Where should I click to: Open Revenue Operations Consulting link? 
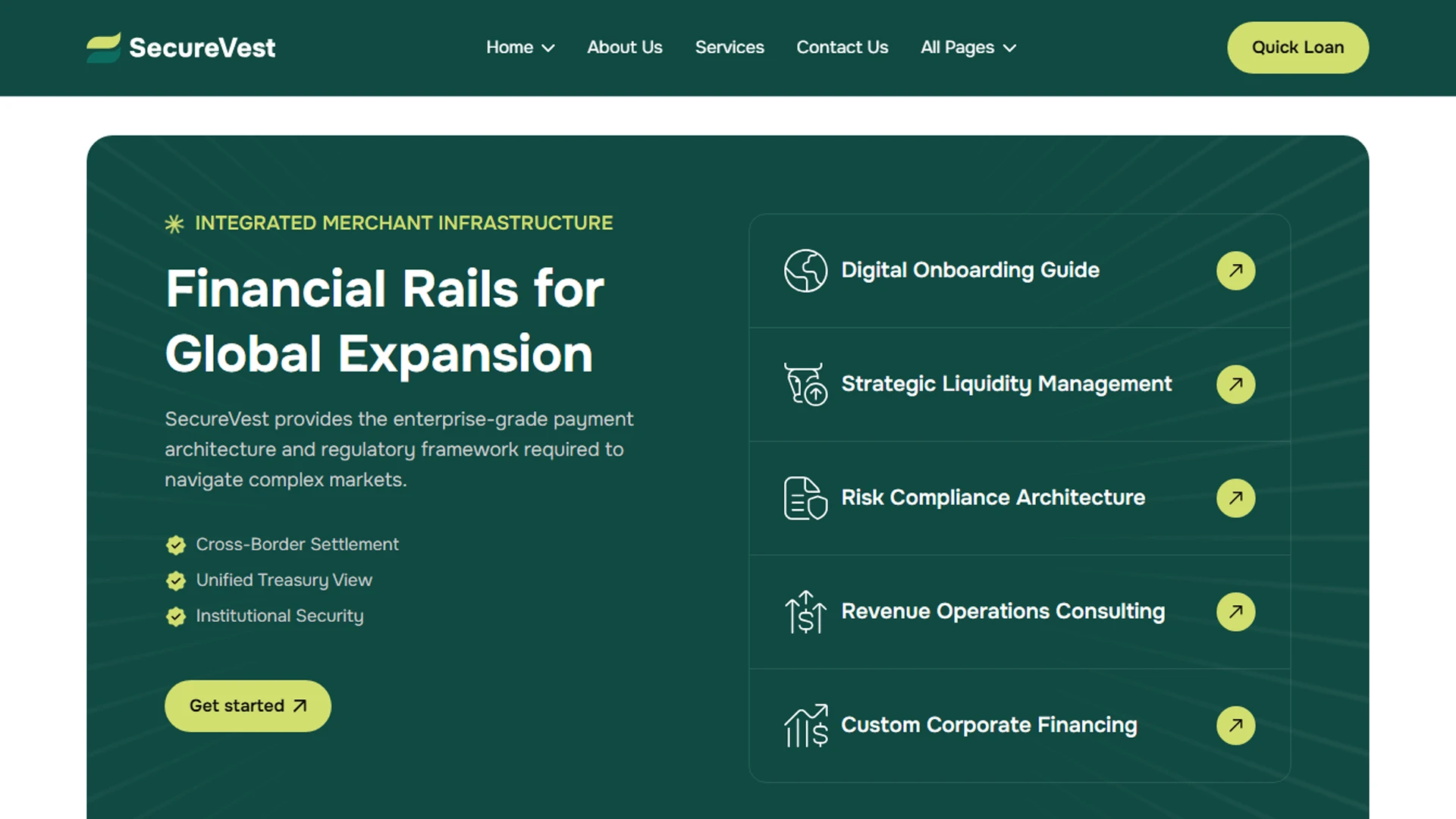point(1003,611)
